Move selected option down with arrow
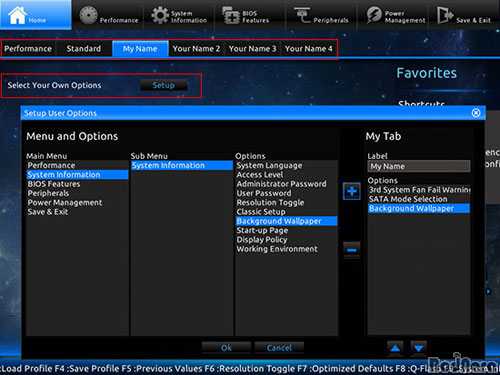This screenshot has width=500, height=375. point(419,349)
